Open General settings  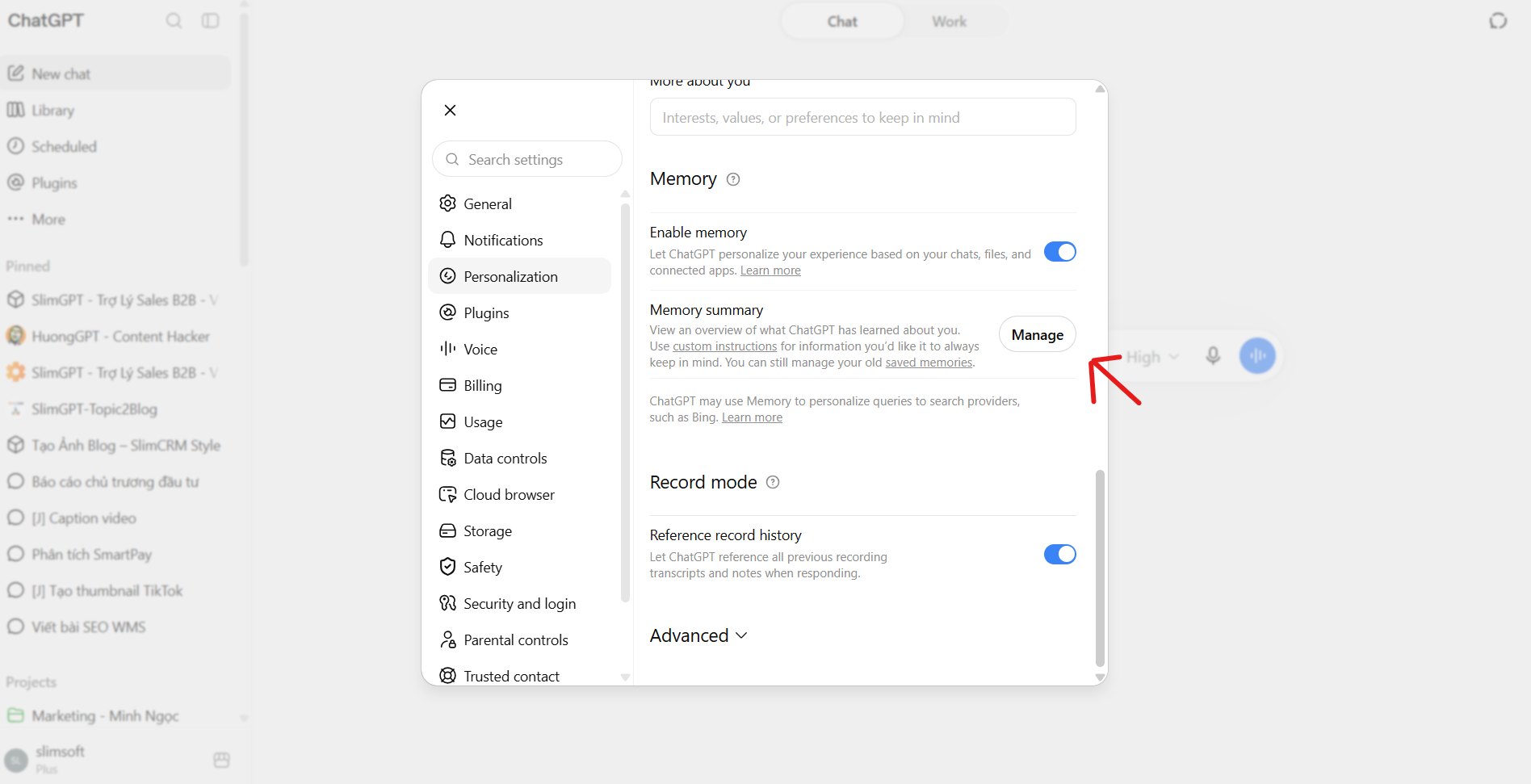tap(519, 203)
